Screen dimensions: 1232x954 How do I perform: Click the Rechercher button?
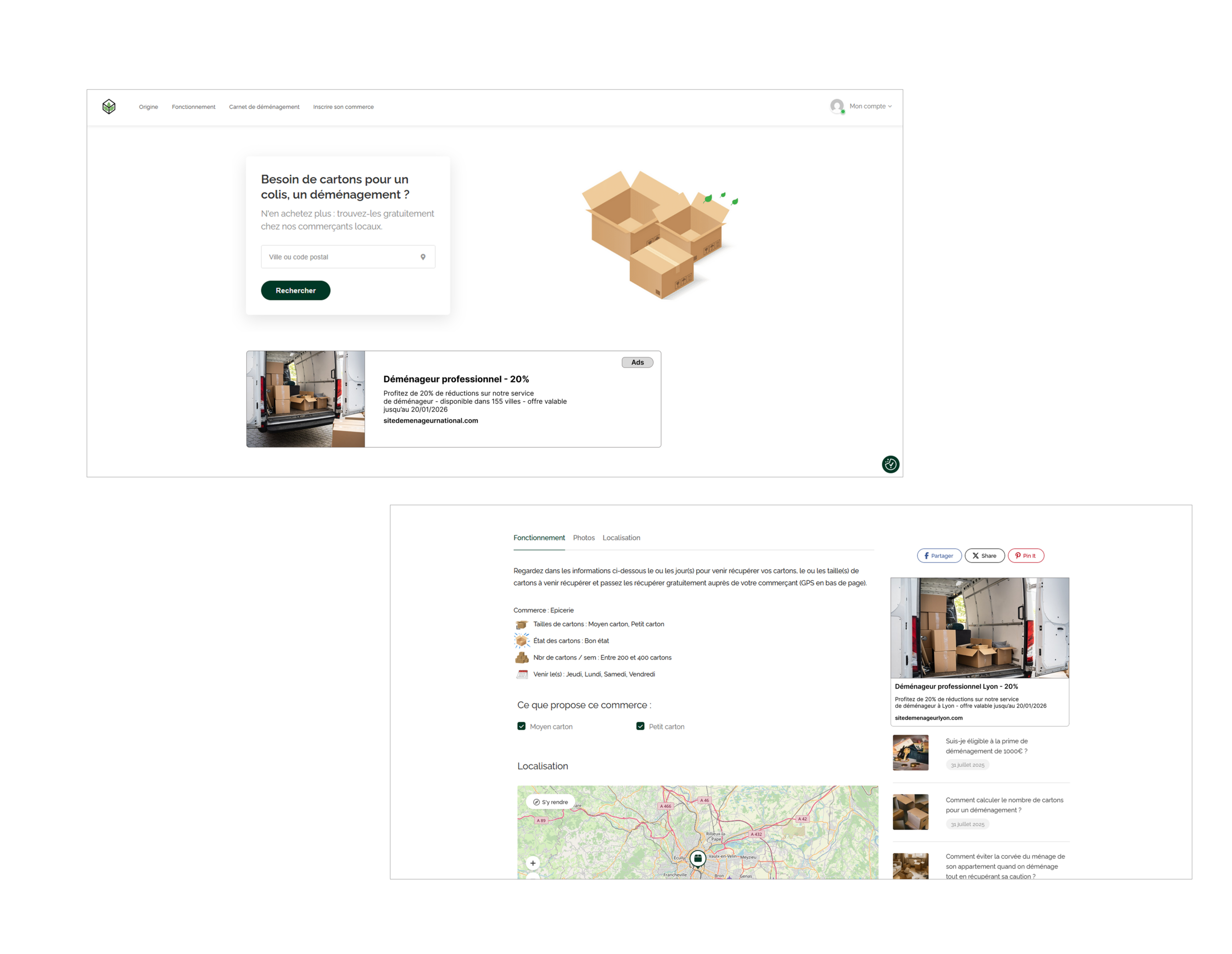point(295,291)
